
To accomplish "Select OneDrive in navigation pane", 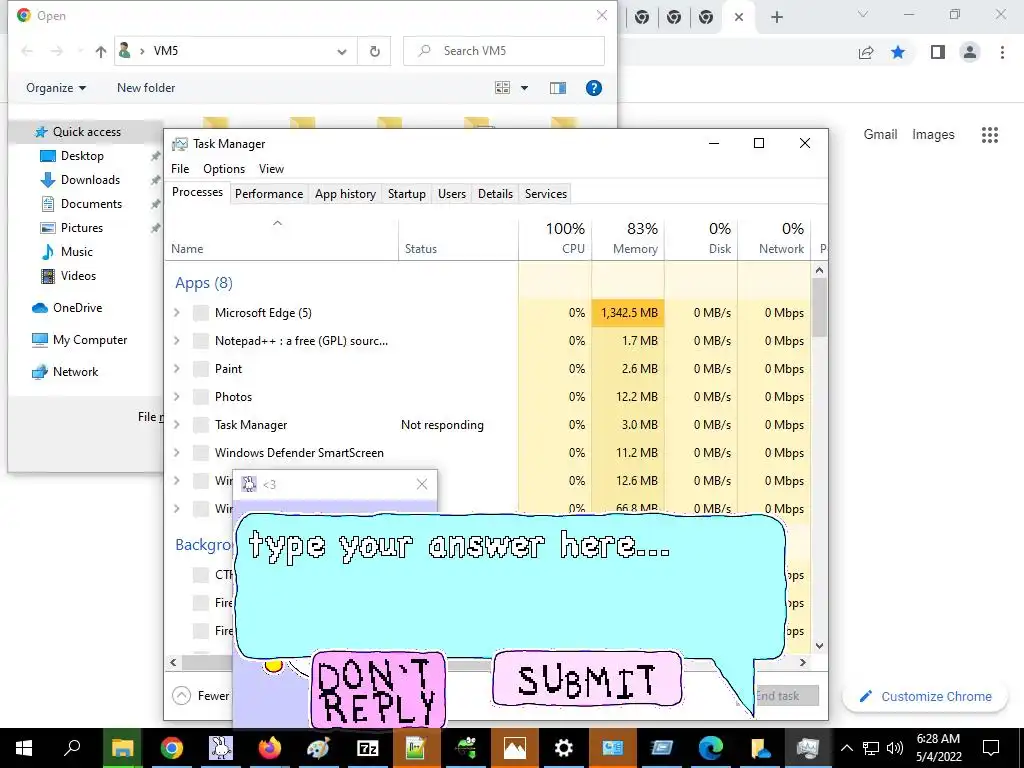I will pos(77,308).
